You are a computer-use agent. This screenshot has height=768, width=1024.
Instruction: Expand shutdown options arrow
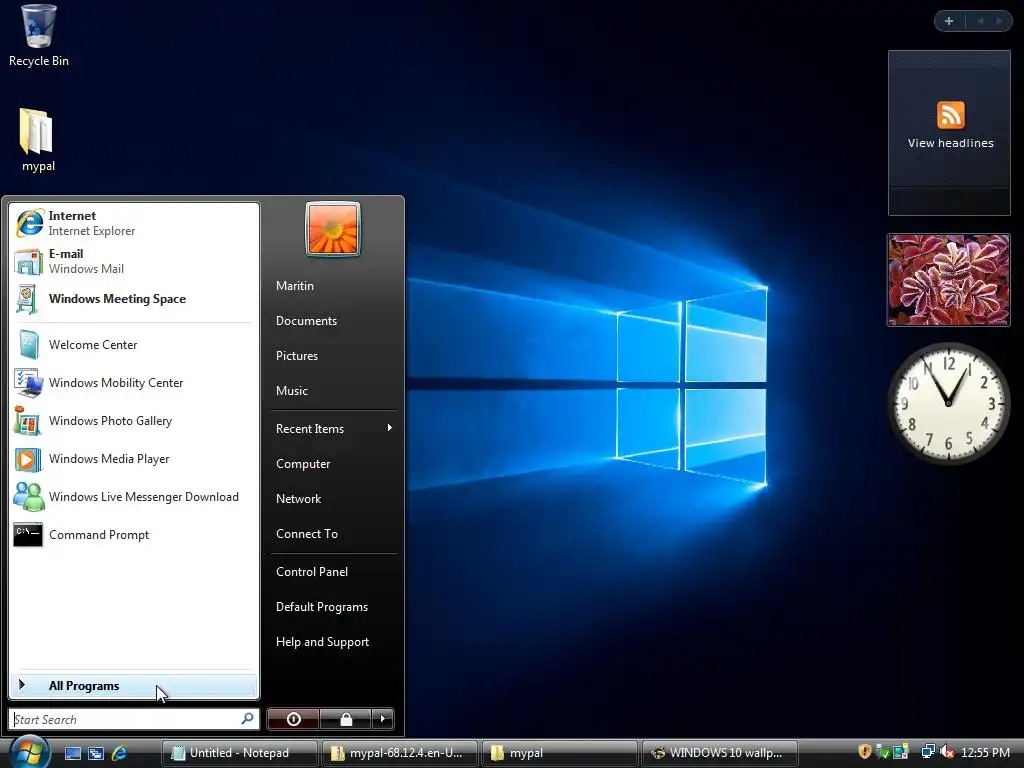point(383,719)
